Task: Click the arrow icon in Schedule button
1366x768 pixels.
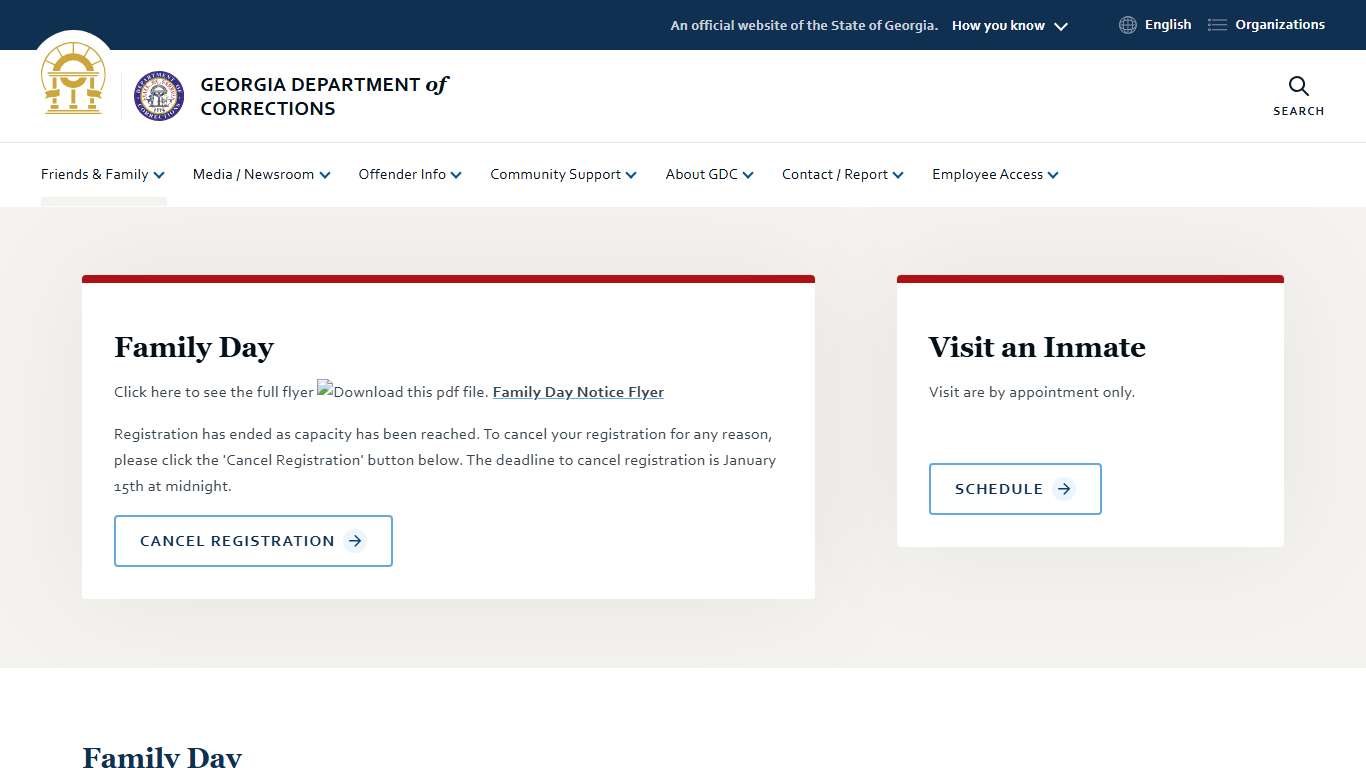Action: pos(1064,489)
